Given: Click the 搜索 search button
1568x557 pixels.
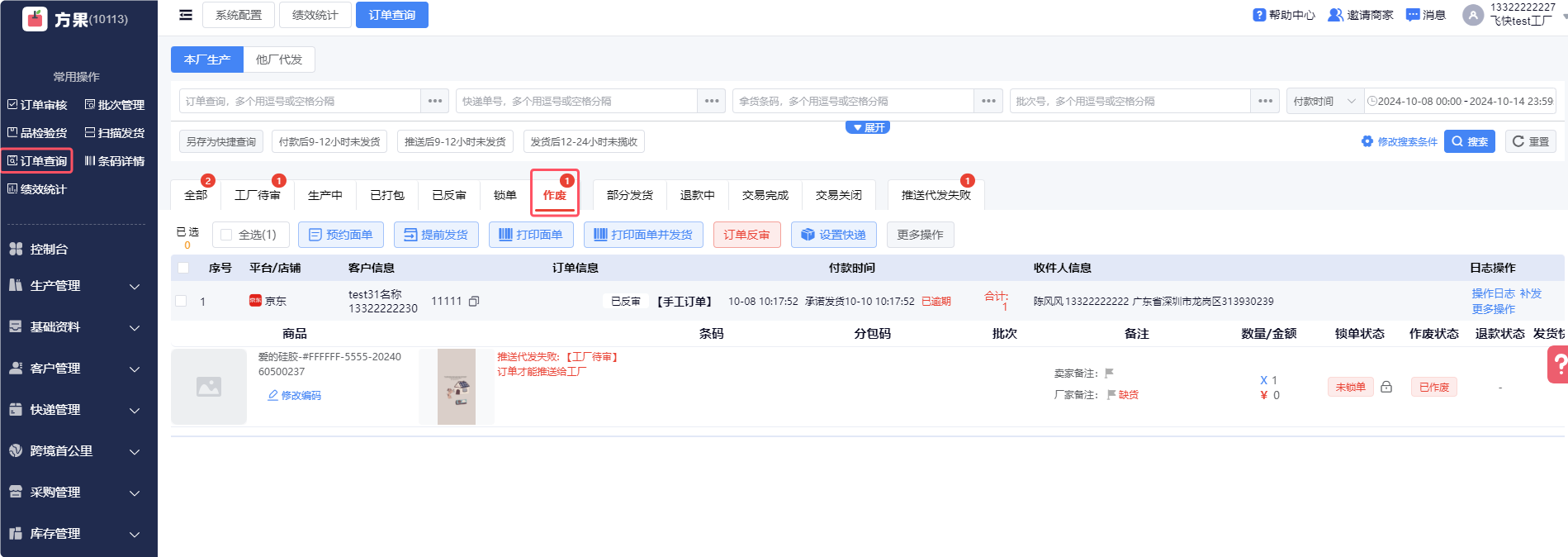Looking at the screenshot, I should click(x=1469, y=141).
